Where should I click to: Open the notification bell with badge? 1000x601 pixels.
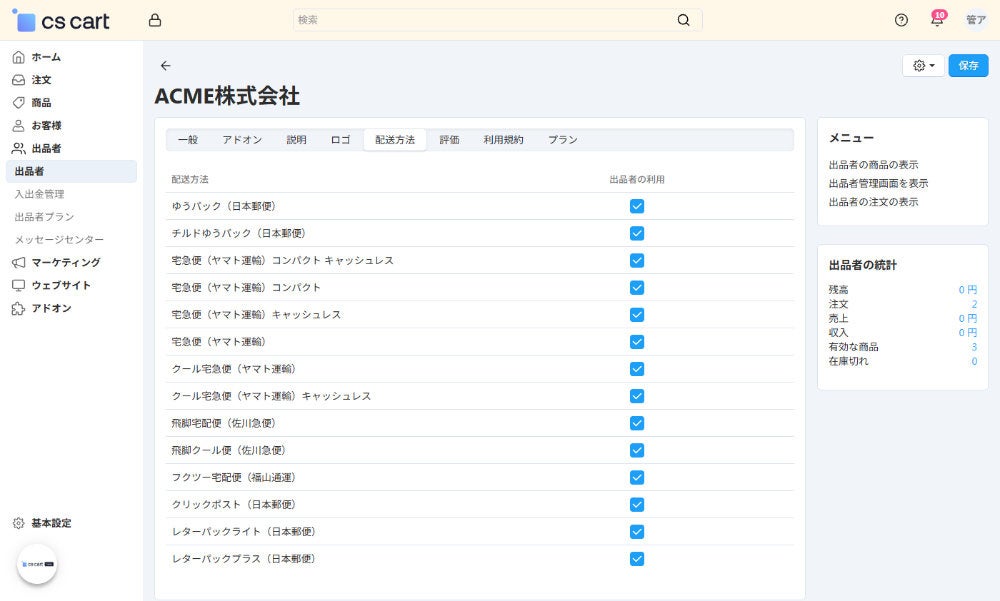click(937, 19)
